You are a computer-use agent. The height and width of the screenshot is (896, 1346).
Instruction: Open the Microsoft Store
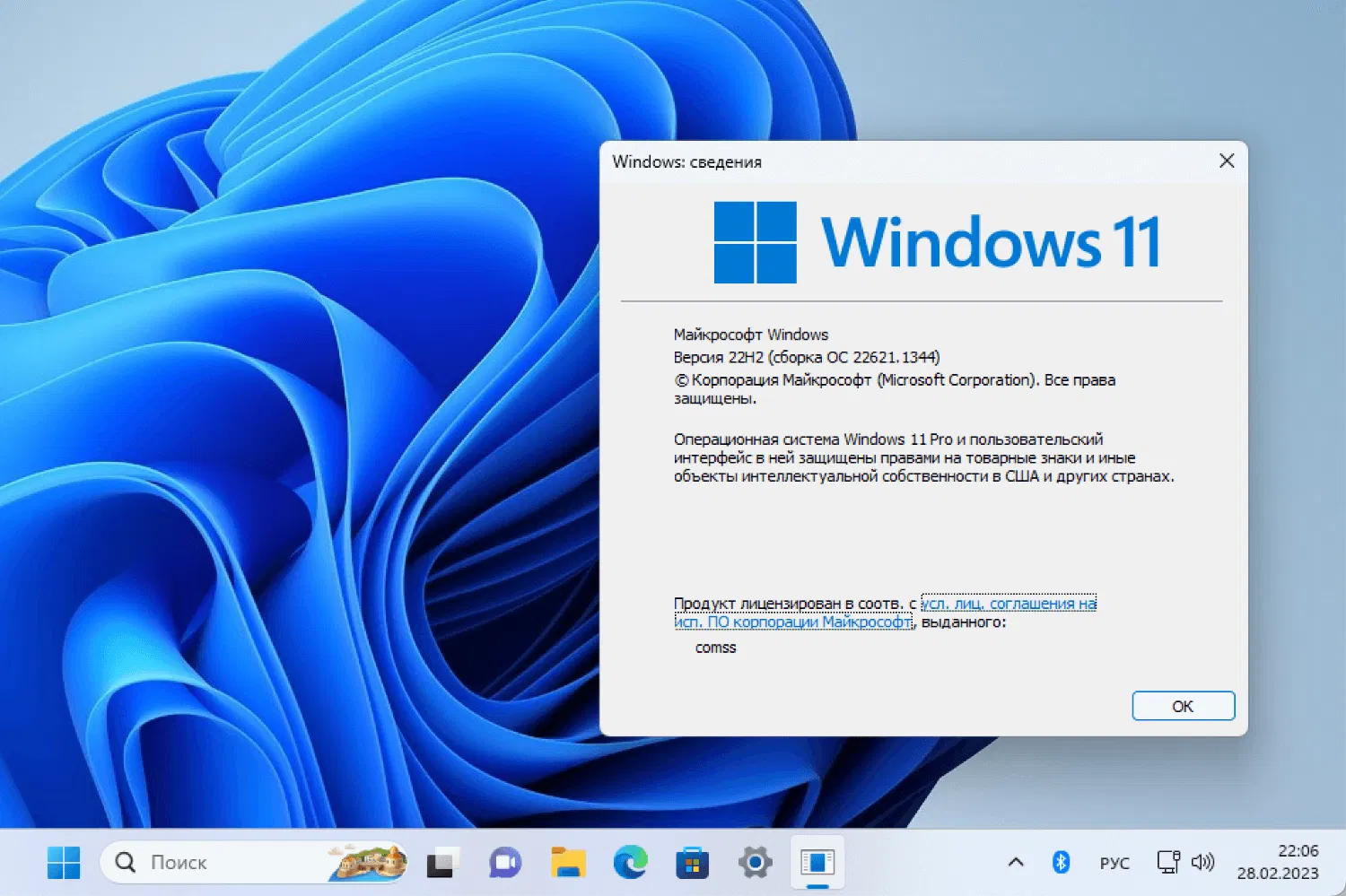[x=692, y=862]
